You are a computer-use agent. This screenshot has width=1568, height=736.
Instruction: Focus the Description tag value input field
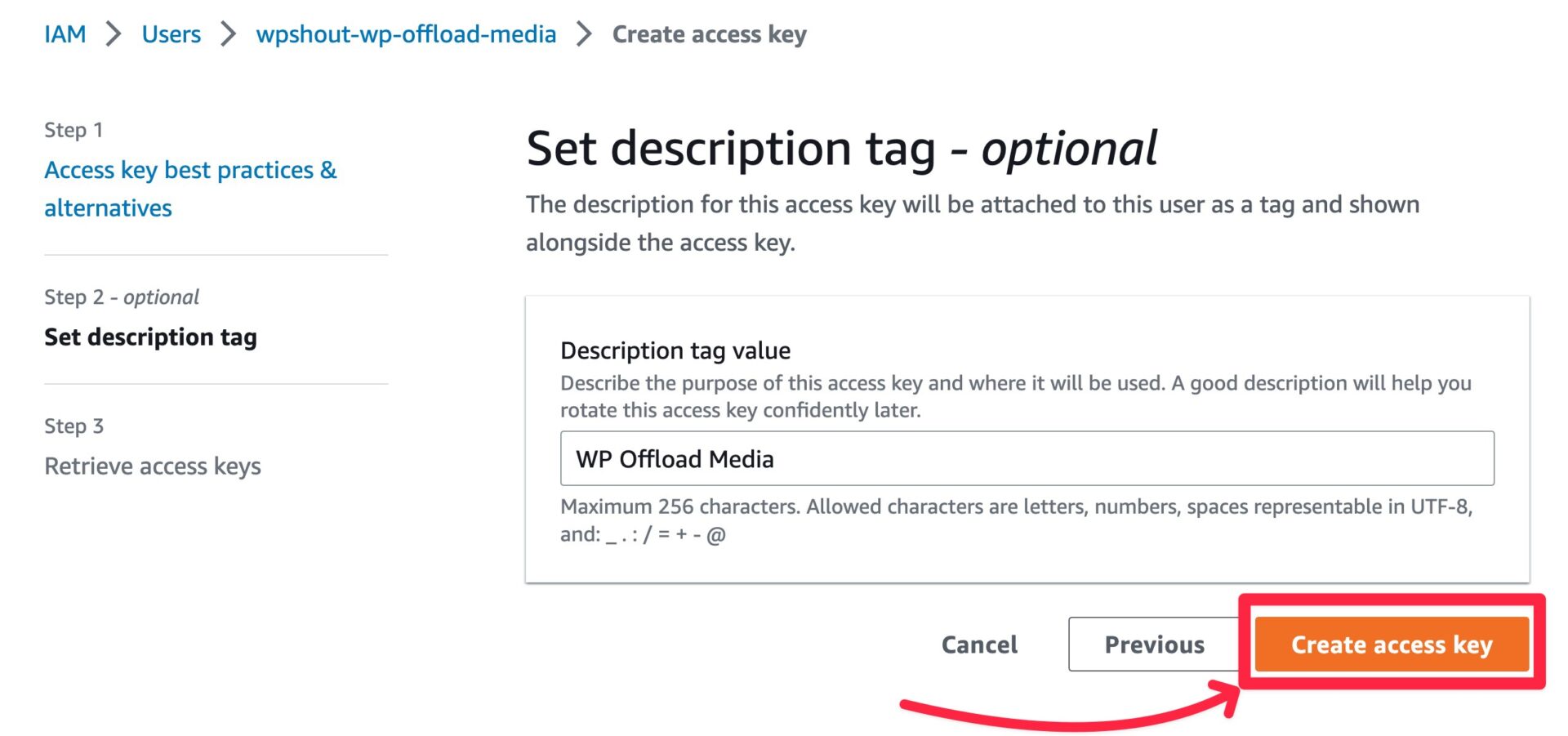click(1025, 458)
